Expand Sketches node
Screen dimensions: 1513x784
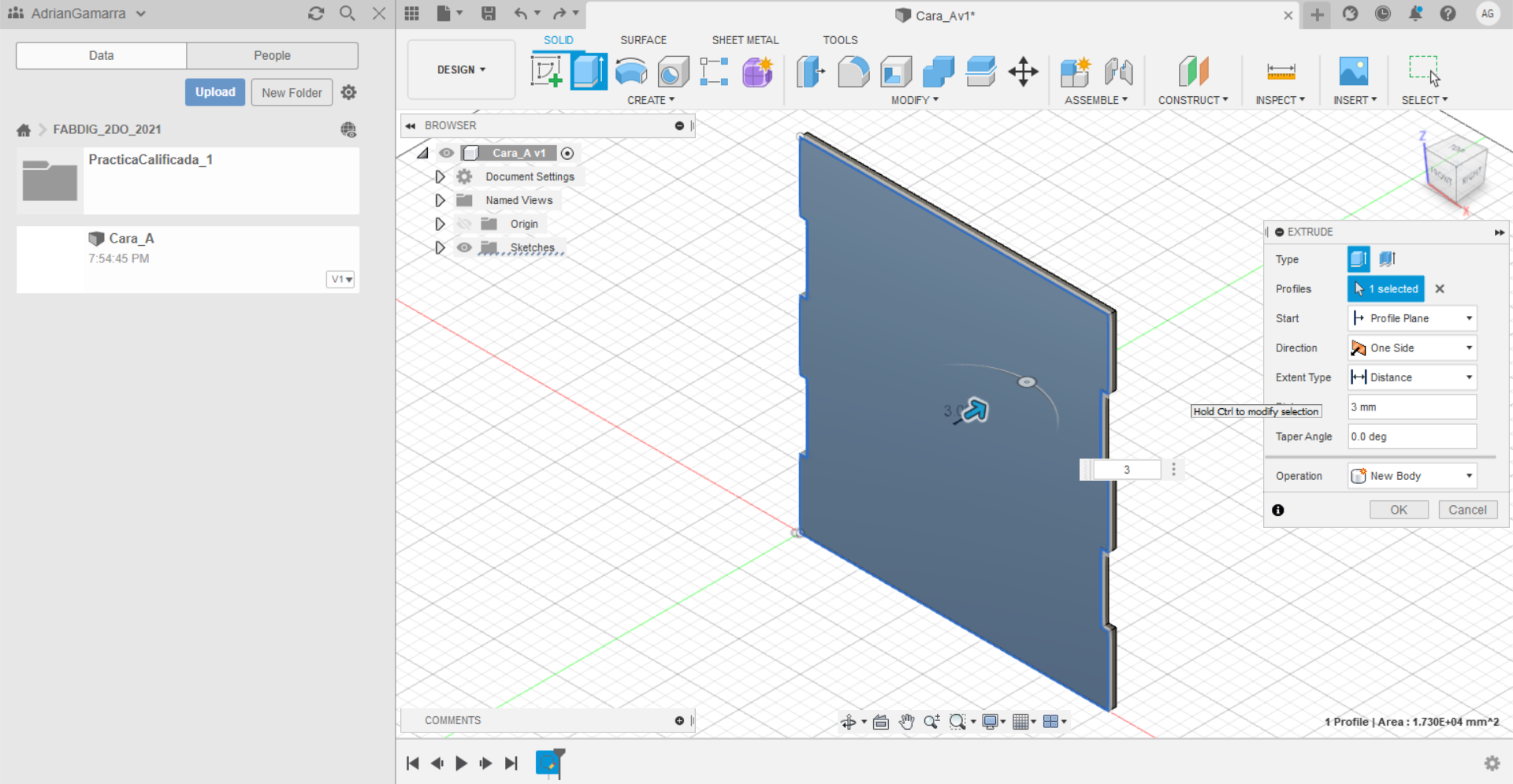[440, 247]
